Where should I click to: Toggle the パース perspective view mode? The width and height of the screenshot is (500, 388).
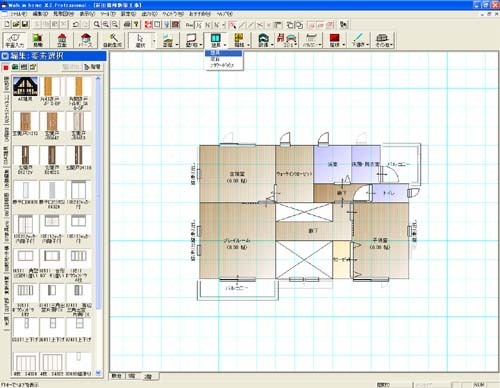(86, 40)
